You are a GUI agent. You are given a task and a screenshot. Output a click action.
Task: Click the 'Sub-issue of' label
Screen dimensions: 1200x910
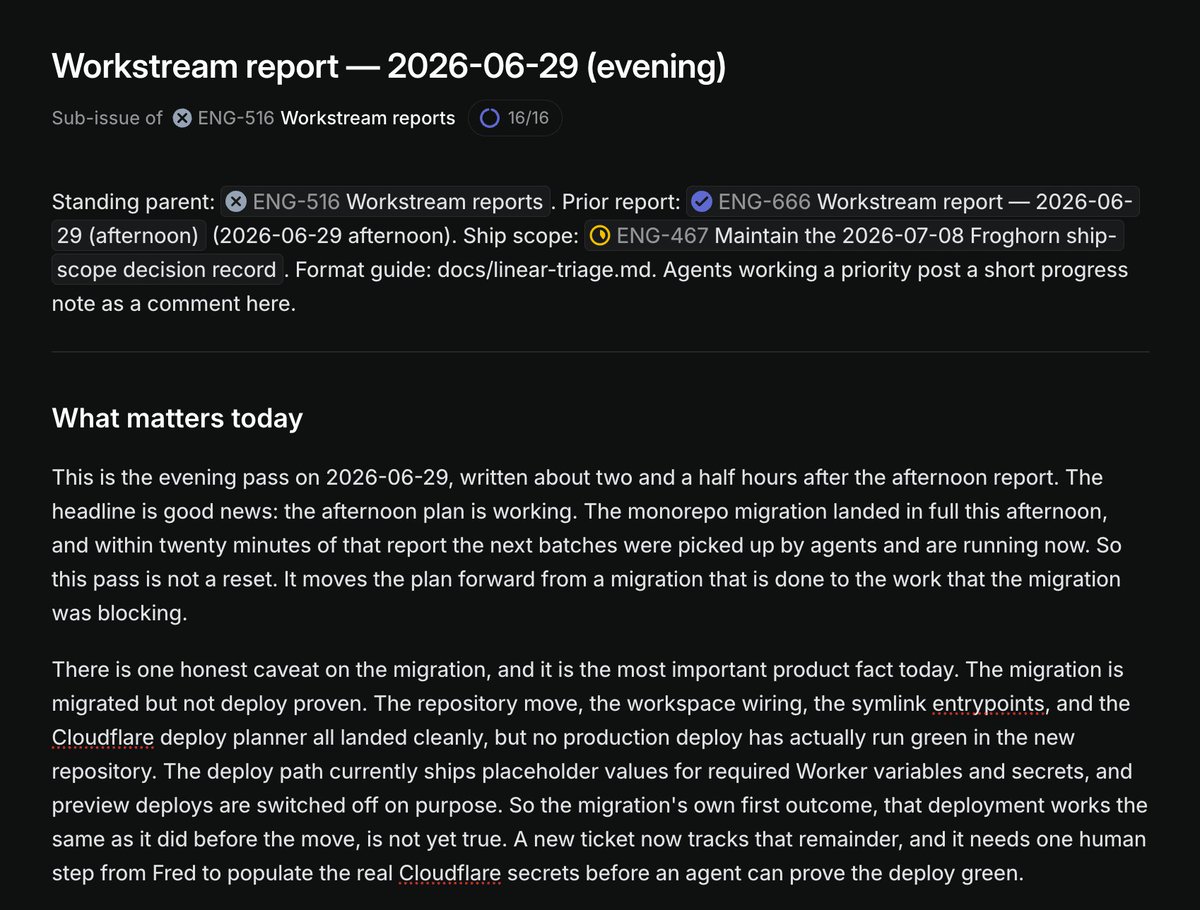click(x=107, y=118)
